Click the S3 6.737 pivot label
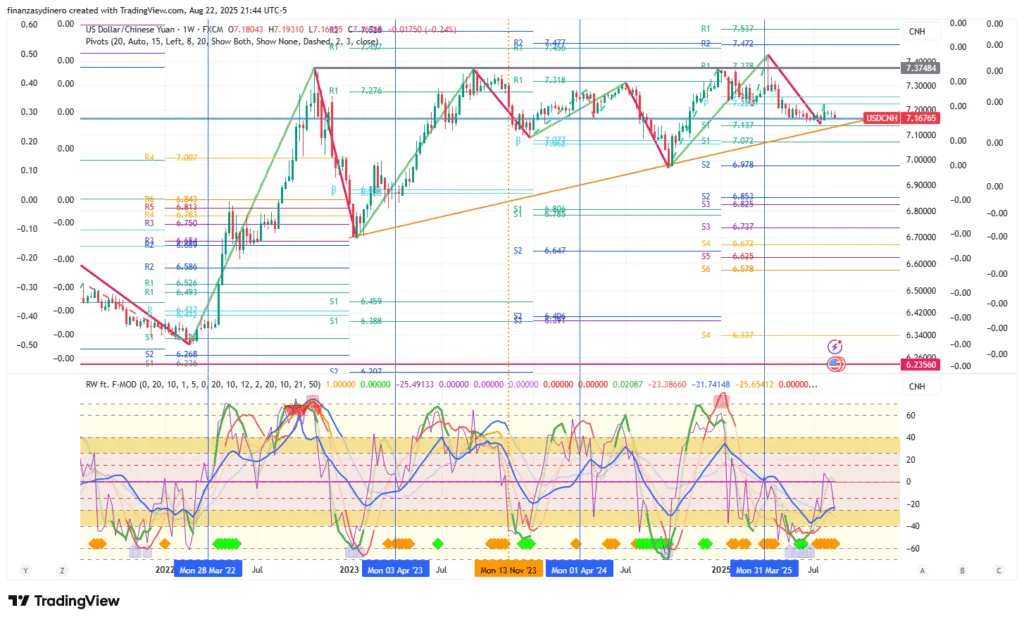Screen dimensions: 1024x622 pyautogui.click(x=728, y=227)
